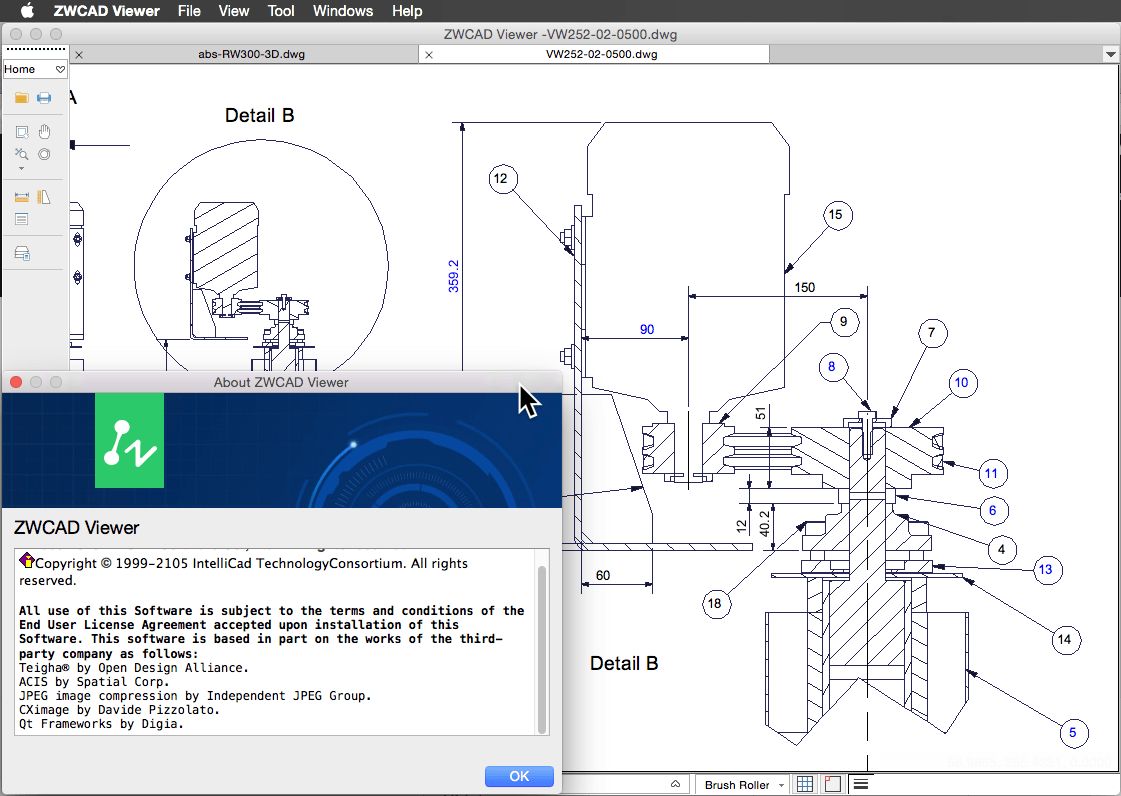The width and height of the screenshot is (1121, 796).
Task: Select the Print tool
Action: click(x=45, y=98)
